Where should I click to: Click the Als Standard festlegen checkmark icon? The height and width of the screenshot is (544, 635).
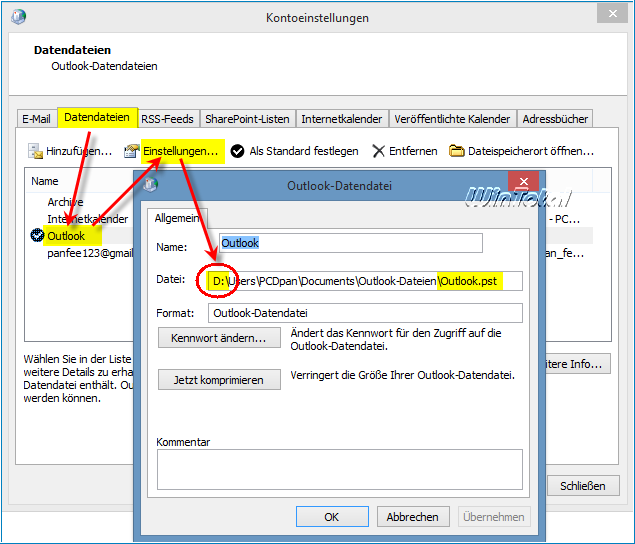pyautogui.click(x=237, y=151)
